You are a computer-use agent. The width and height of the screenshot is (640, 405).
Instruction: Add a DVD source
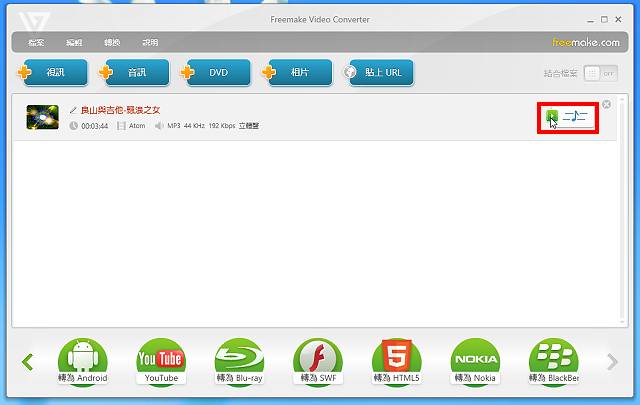click(216, 72)
